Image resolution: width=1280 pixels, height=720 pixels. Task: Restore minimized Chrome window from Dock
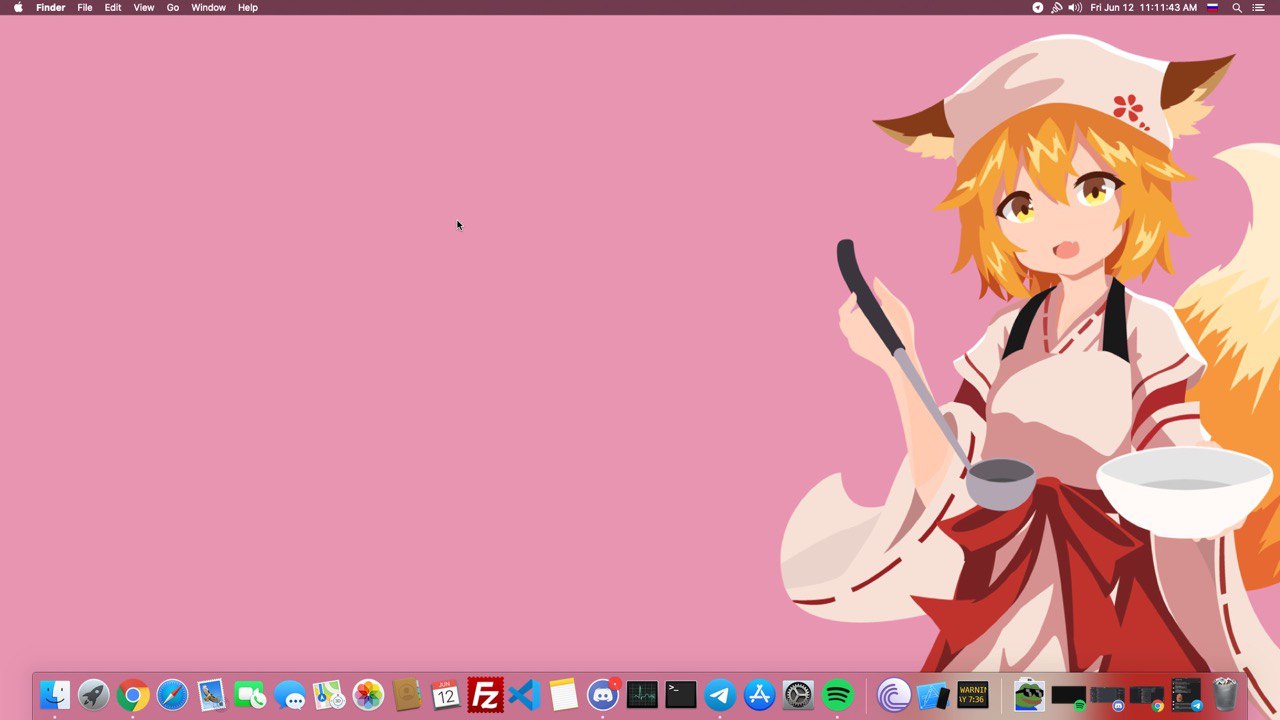coord(1146,696)
